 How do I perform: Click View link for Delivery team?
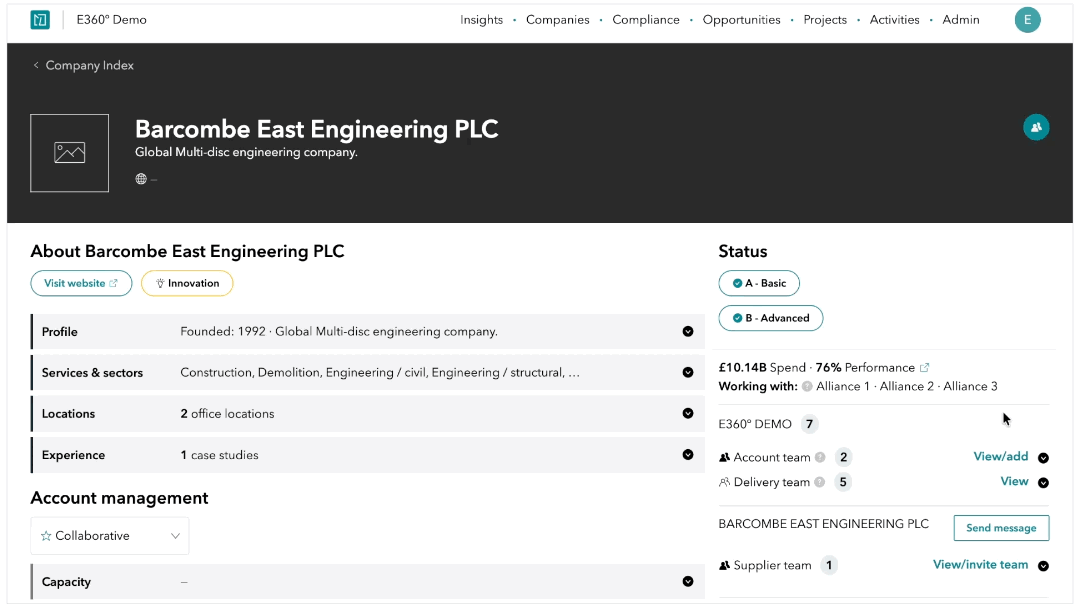[1014, 481]
